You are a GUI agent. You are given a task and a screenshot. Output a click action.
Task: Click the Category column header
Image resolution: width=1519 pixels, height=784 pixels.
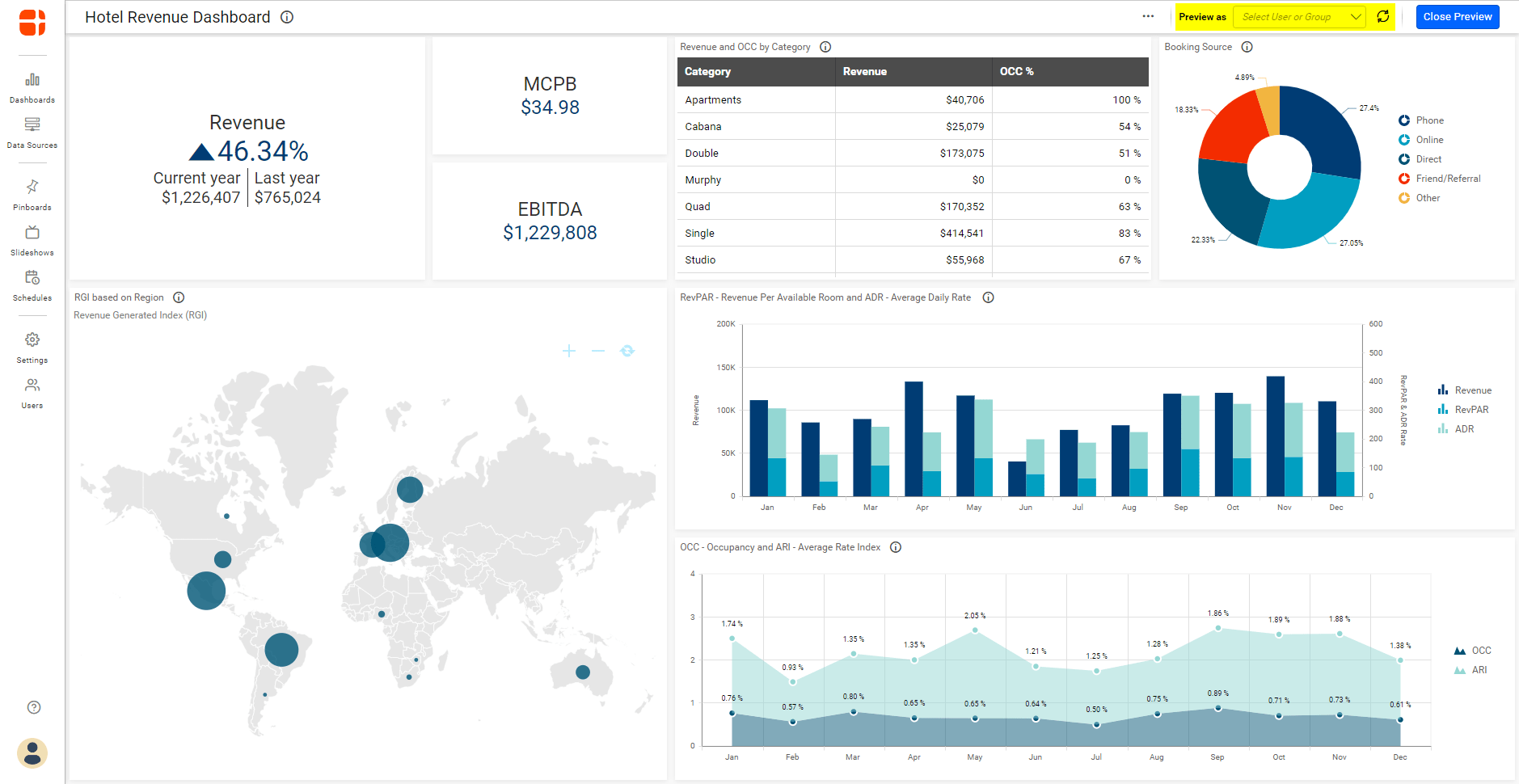707,72
